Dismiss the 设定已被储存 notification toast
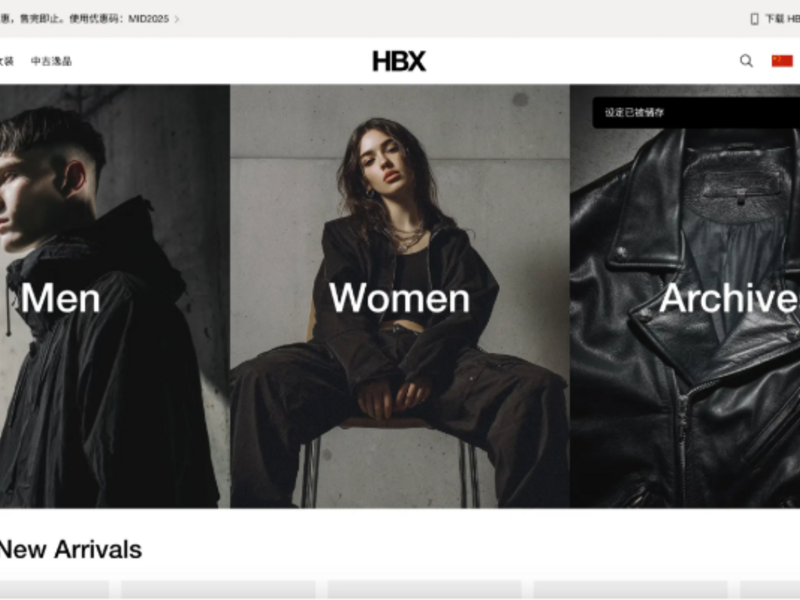Screen dimensions: 800x600 pyautogui.click(x=696, y=112)
